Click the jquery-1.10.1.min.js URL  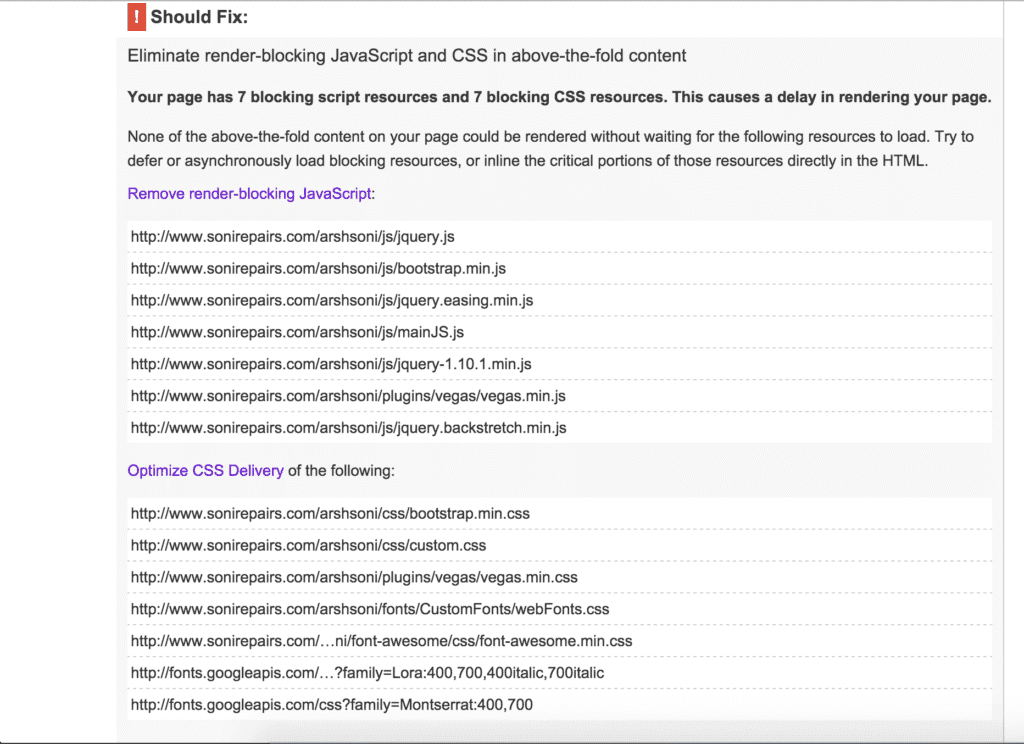[x=331, y=364]
